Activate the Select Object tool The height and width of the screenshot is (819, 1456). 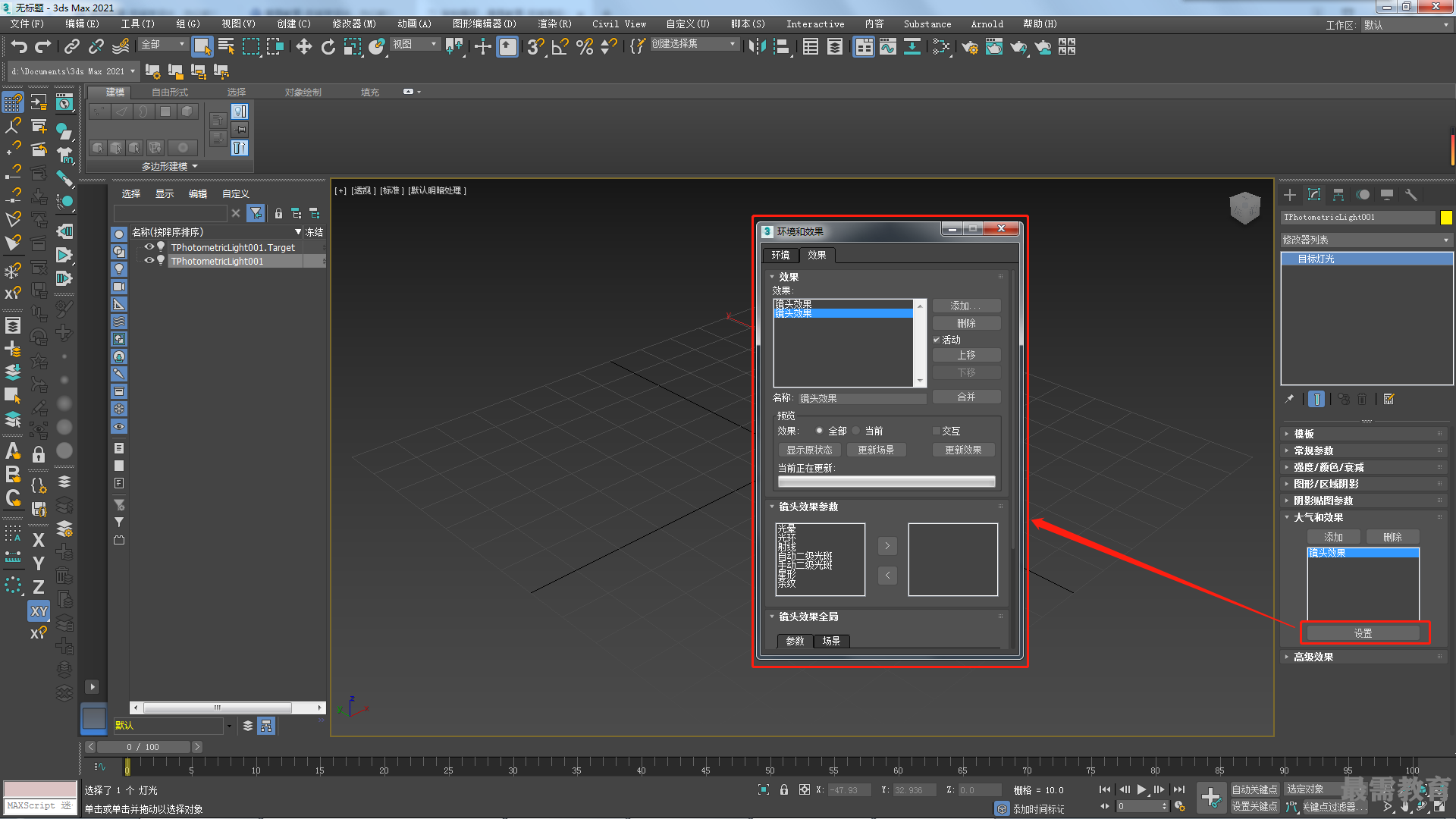[x=202, y=47]
